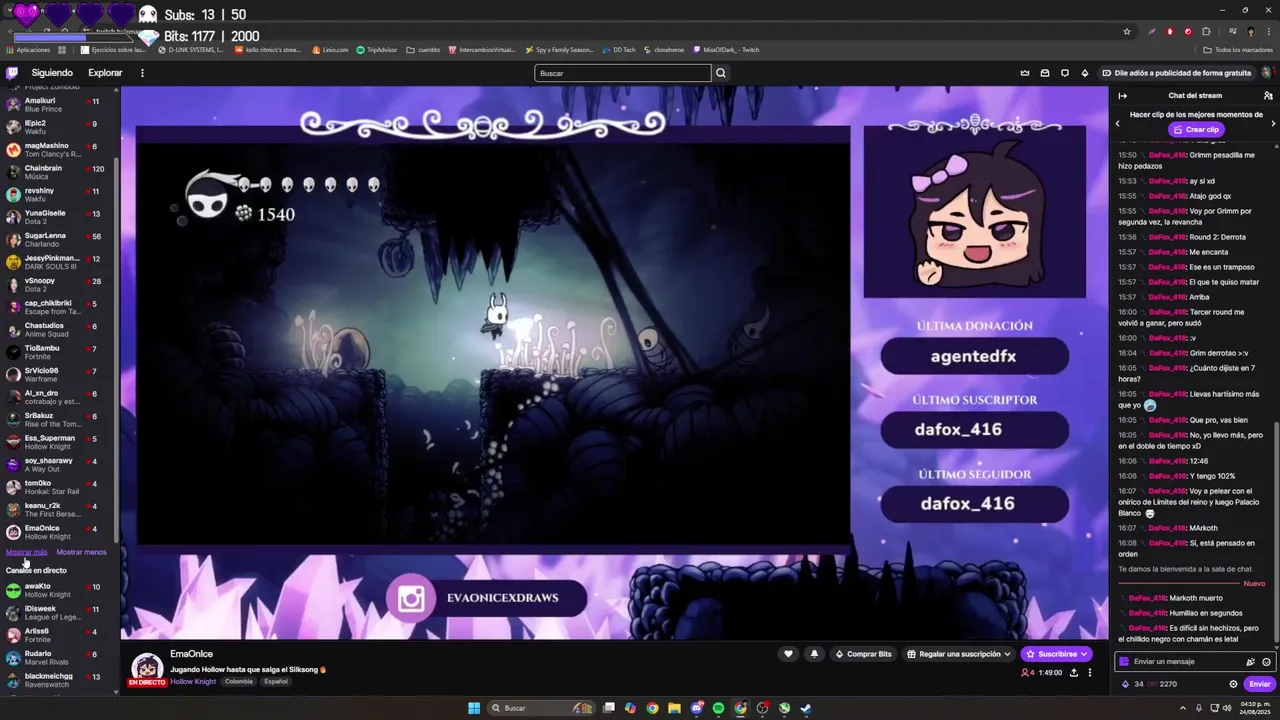The width and height of the screenshot is (1280, 720).
Task: Click the Instagram icon on stream overlay
Action: click(x=411, y=598)
